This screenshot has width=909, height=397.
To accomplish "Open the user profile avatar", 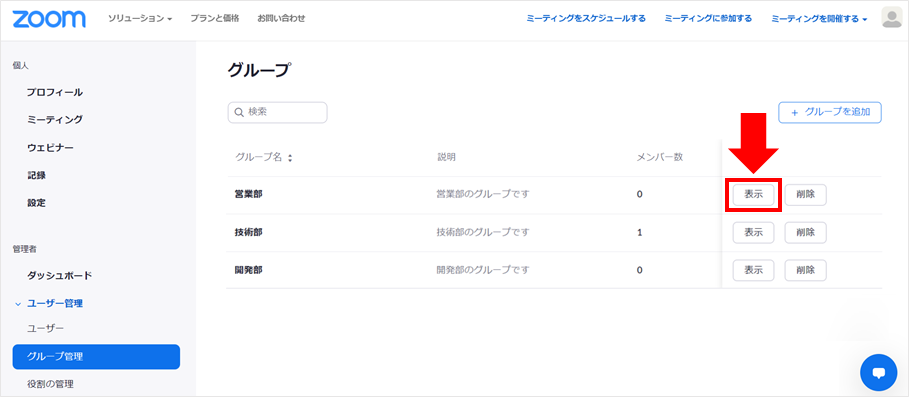I will (891, 18).
